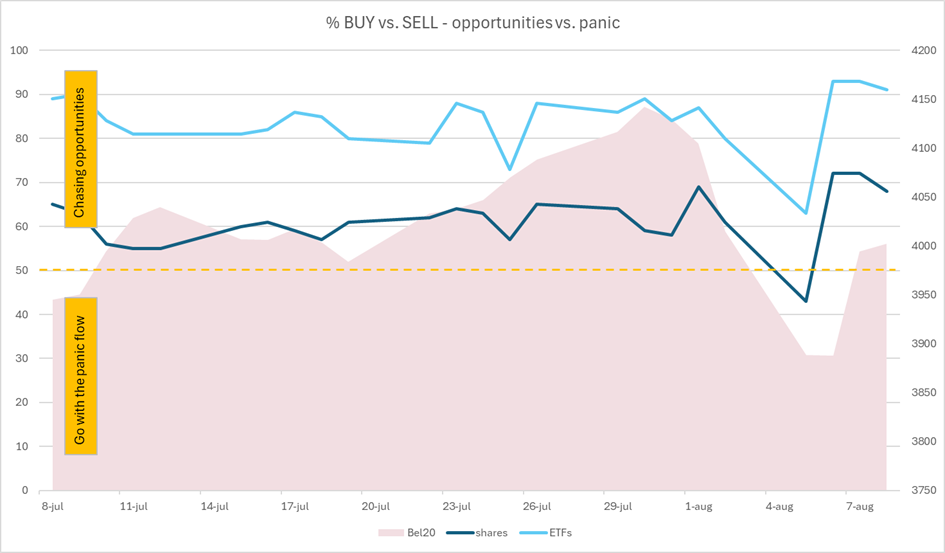
Task: Click the 20-jul date axis label
Action: [x=375, y=507]
